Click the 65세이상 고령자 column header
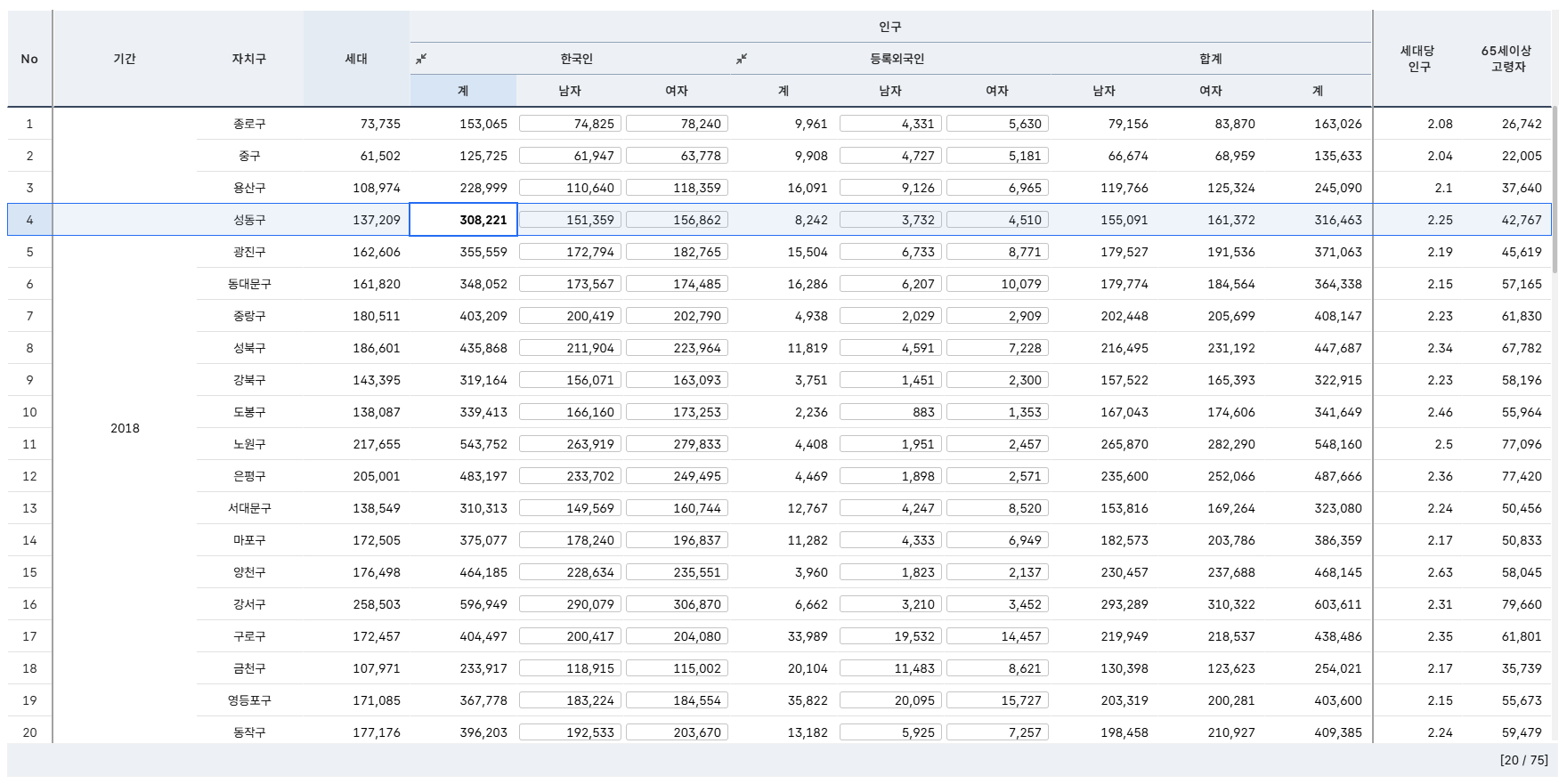 (1506, 59)
